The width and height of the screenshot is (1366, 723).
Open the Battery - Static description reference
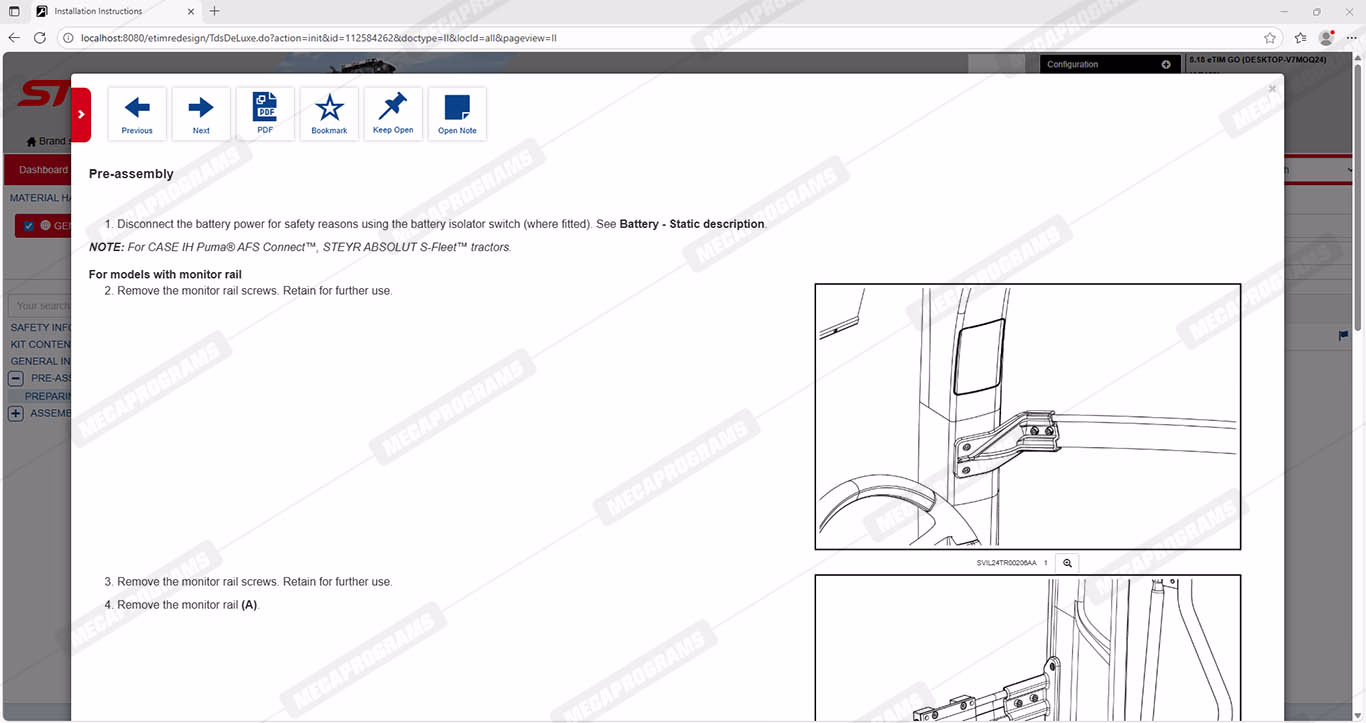pos(691,224)
